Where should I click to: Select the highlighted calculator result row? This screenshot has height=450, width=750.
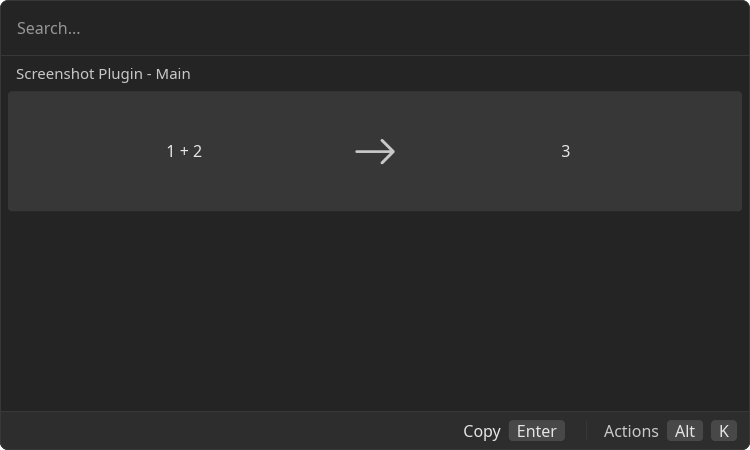pyautogui.click(x=375, y=151)
